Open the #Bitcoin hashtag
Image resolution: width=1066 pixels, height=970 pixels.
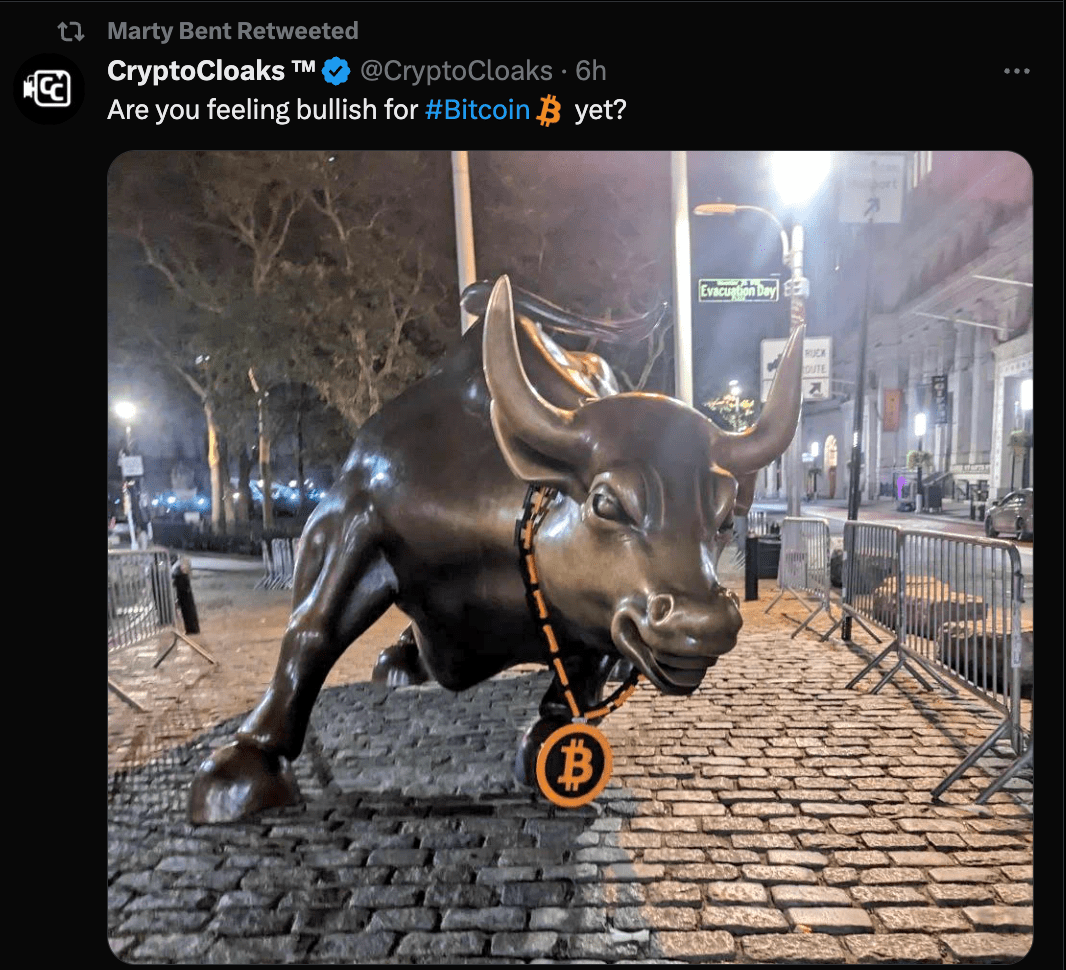coord(477,110)
